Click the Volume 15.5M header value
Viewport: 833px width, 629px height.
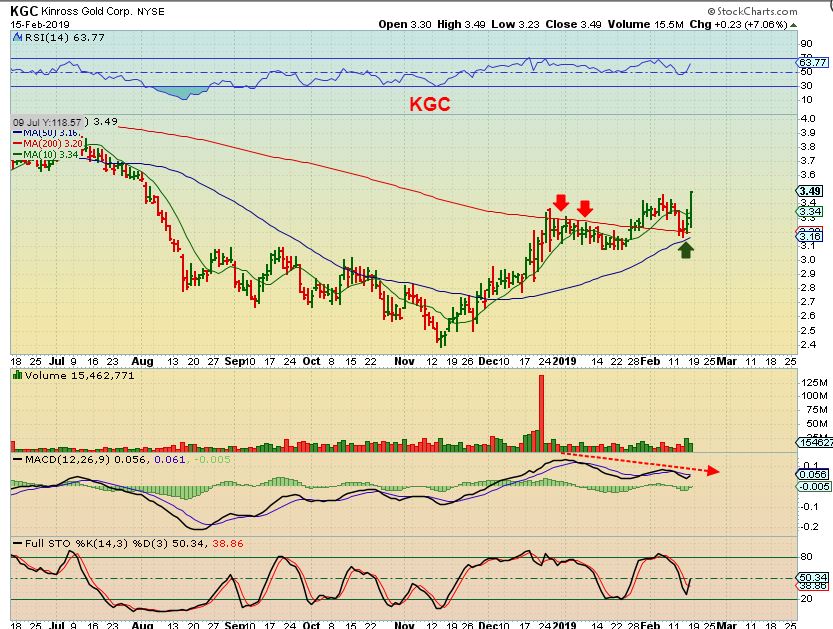645,24
